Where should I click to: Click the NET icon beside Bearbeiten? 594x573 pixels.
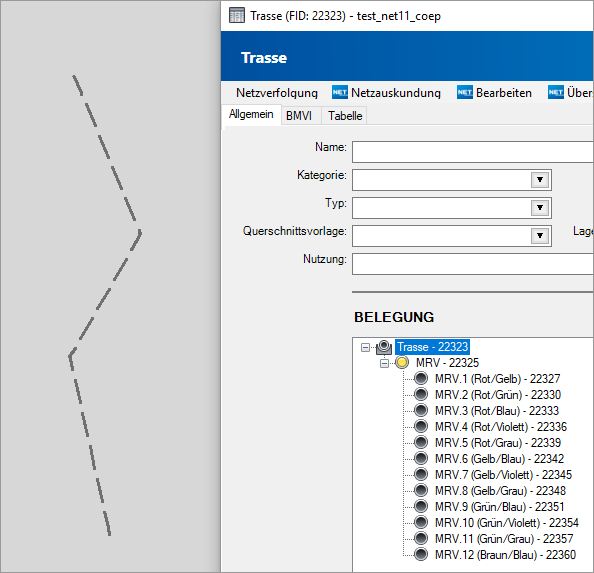(464, 92)
